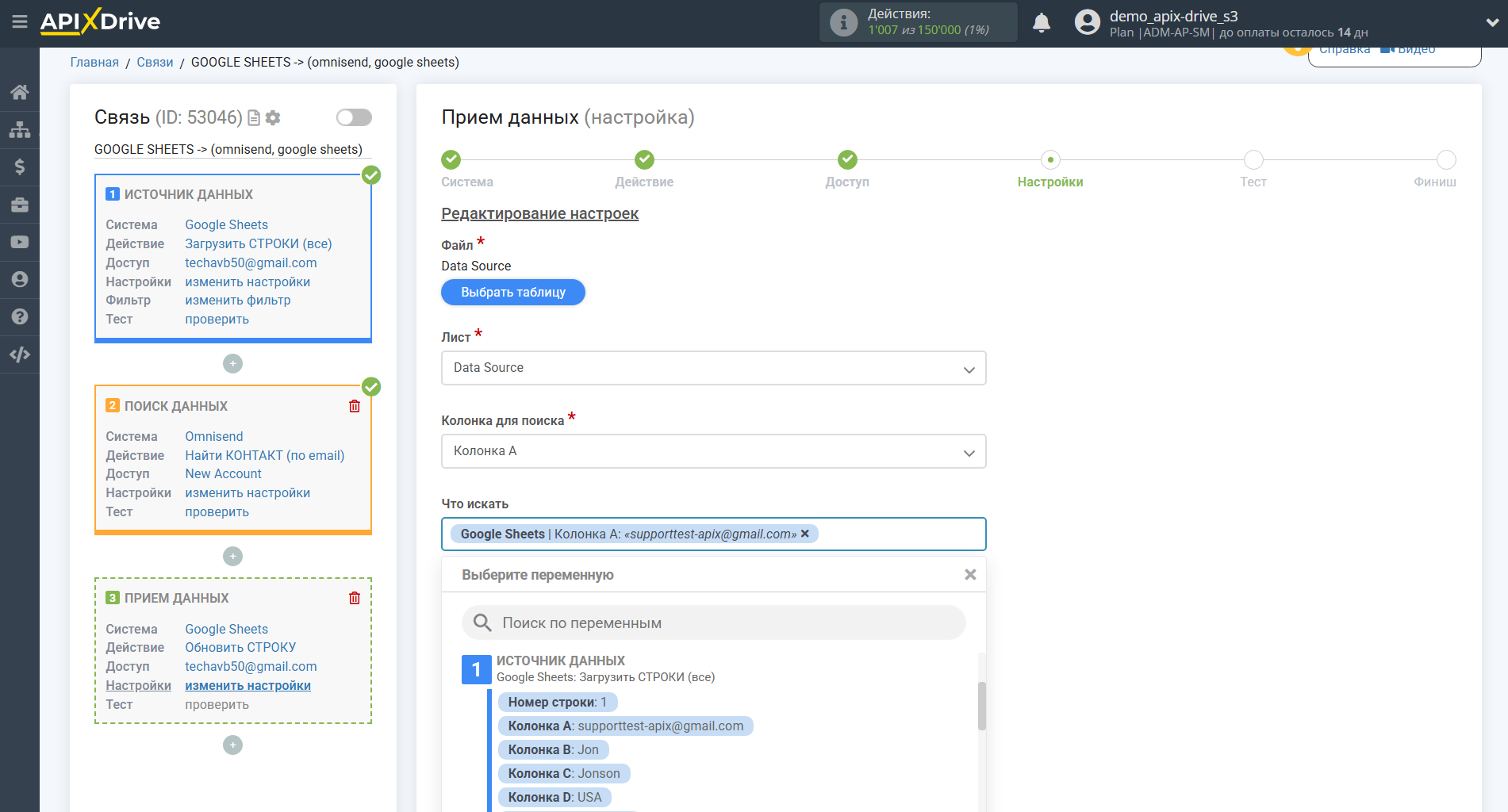
Task: Expand the Лист dropdown
Action: pyautogui.click(x=713, y=368)
